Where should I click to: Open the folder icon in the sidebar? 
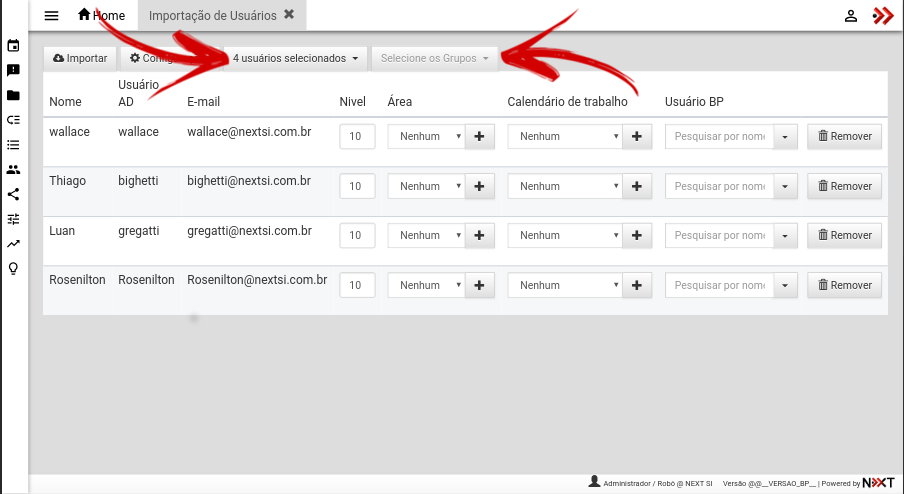[x=13, y=96]
